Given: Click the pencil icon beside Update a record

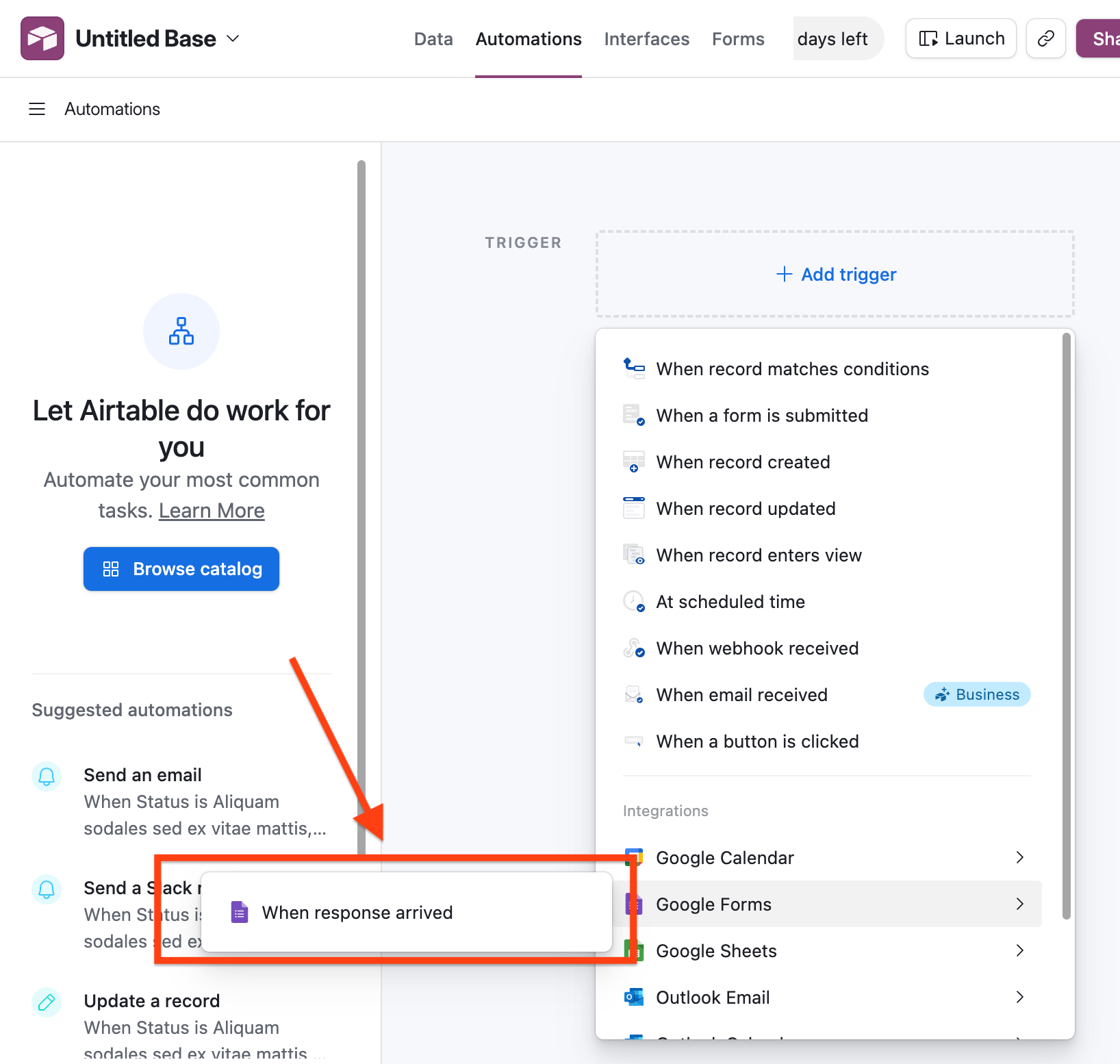Looking at the screenshot, I should click(46, 1002).
